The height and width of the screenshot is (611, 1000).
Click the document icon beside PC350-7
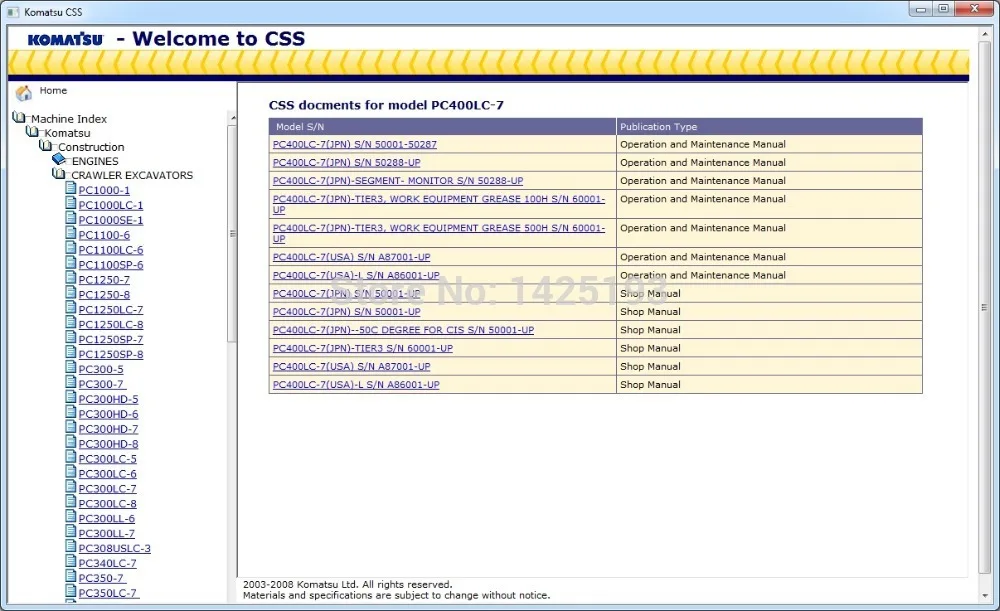pyautogui.click(x=70, y=578)
